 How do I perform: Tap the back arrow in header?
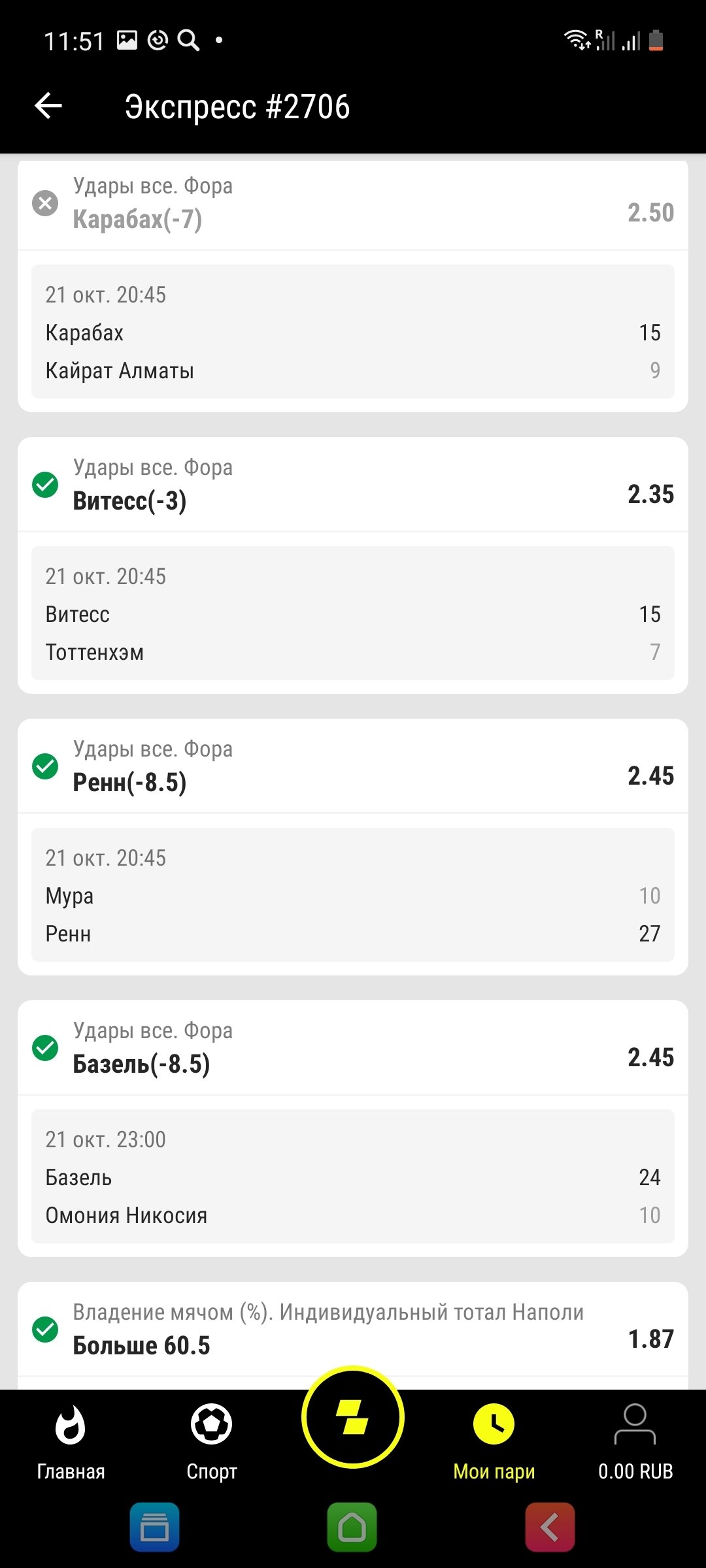click(48, 106)
